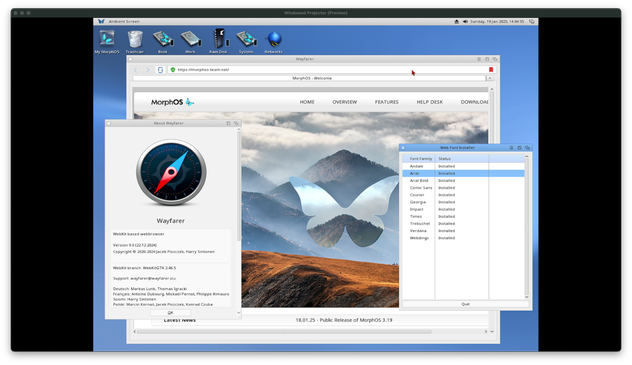Click the Web Font Installer depth gadget

[527, 148]
